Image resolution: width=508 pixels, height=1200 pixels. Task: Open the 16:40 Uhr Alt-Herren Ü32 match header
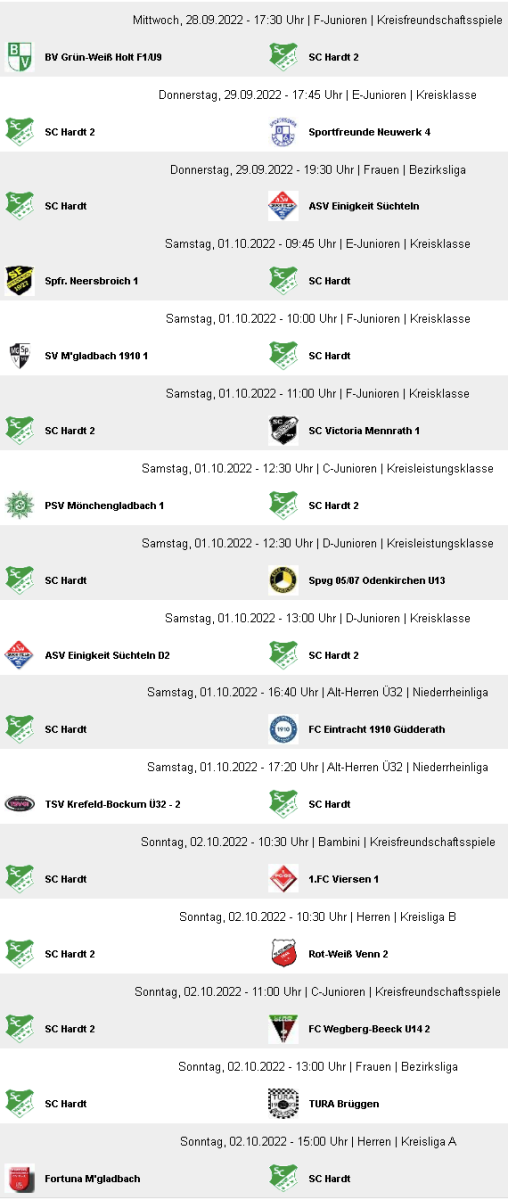pos(318,692)
